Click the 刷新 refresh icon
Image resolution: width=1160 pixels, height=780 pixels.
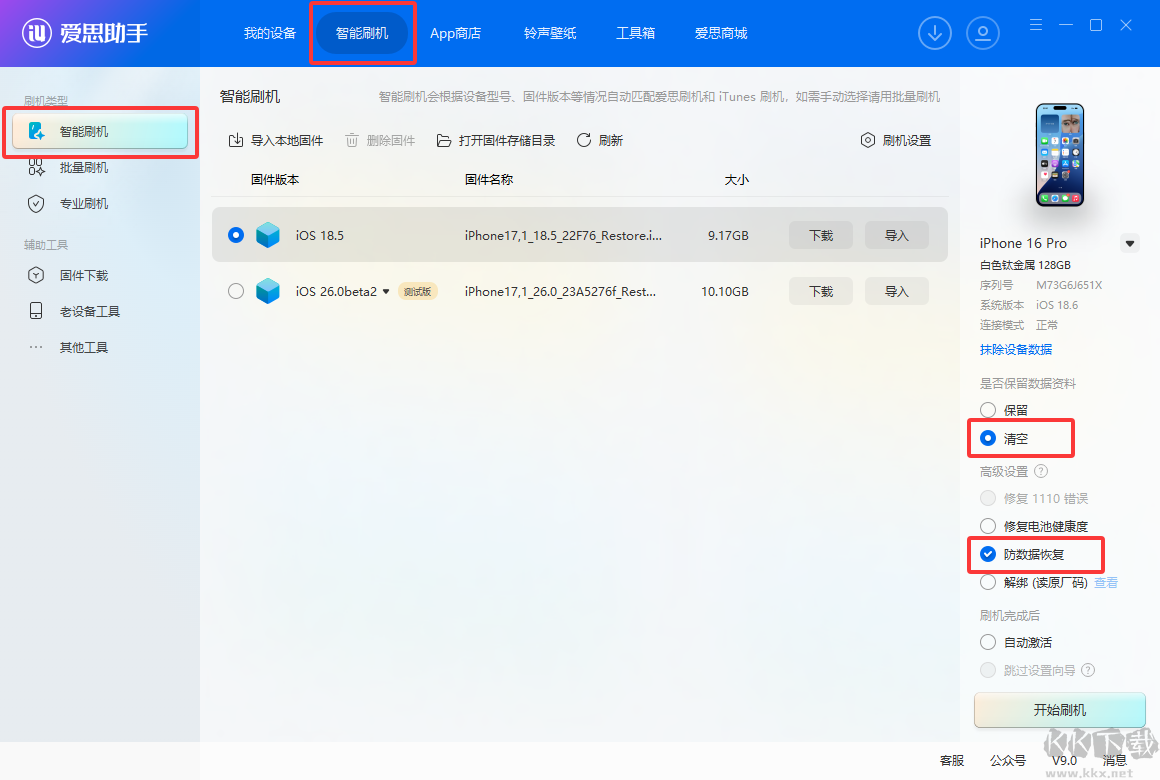[584, 140]
